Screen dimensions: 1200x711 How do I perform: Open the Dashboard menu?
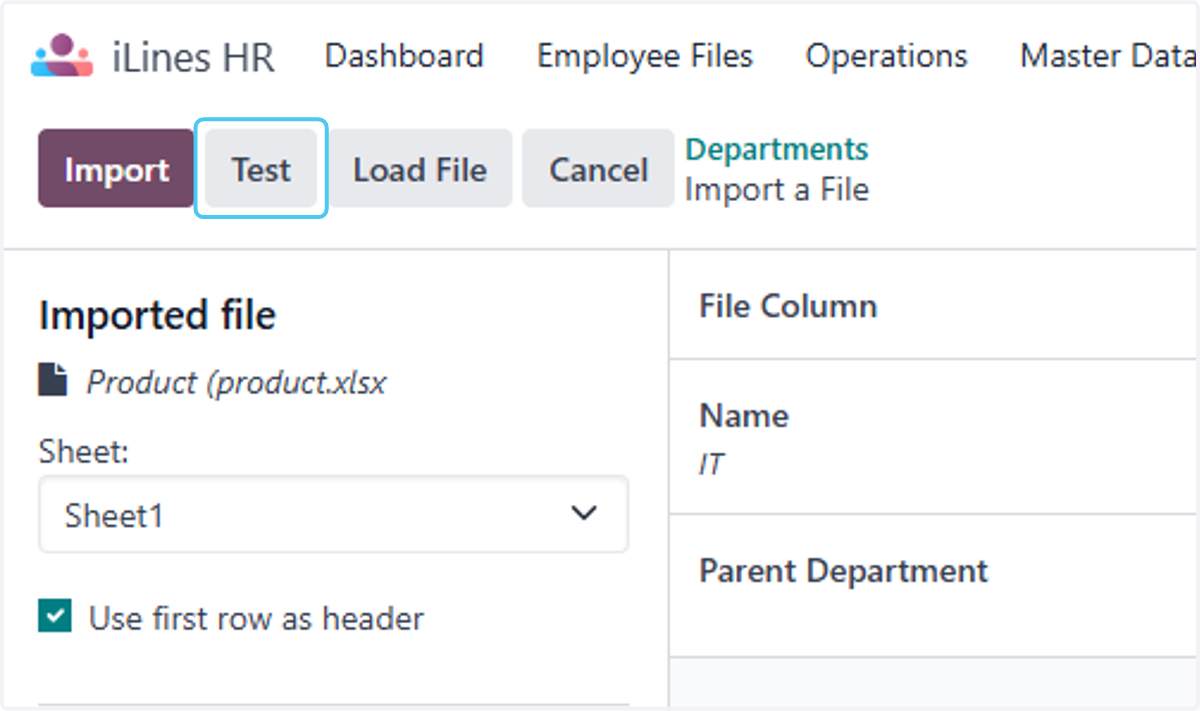click(x=404, y=56)
